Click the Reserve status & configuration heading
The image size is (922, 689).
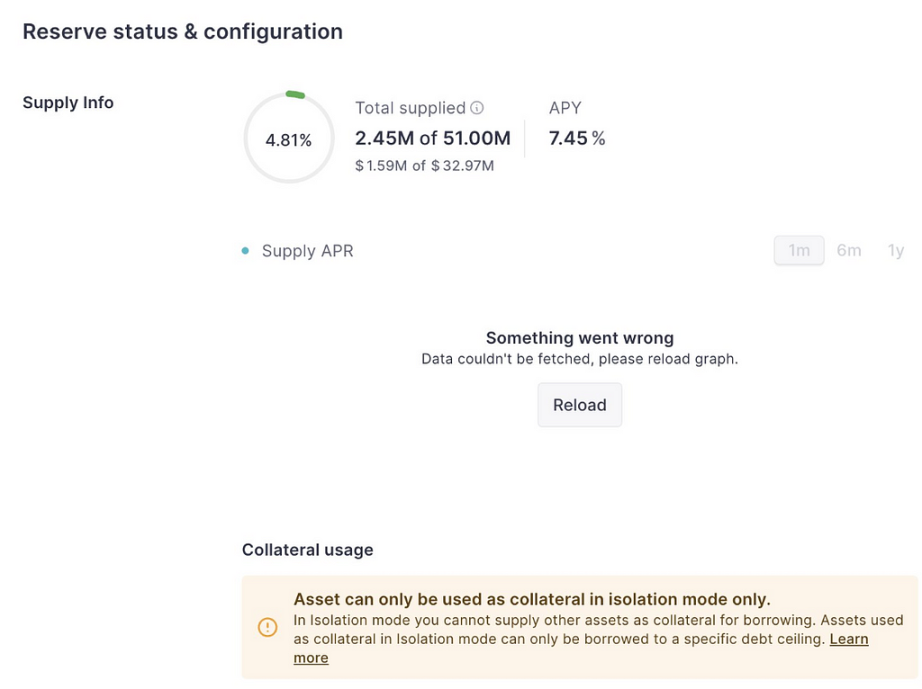coord(183,32)
